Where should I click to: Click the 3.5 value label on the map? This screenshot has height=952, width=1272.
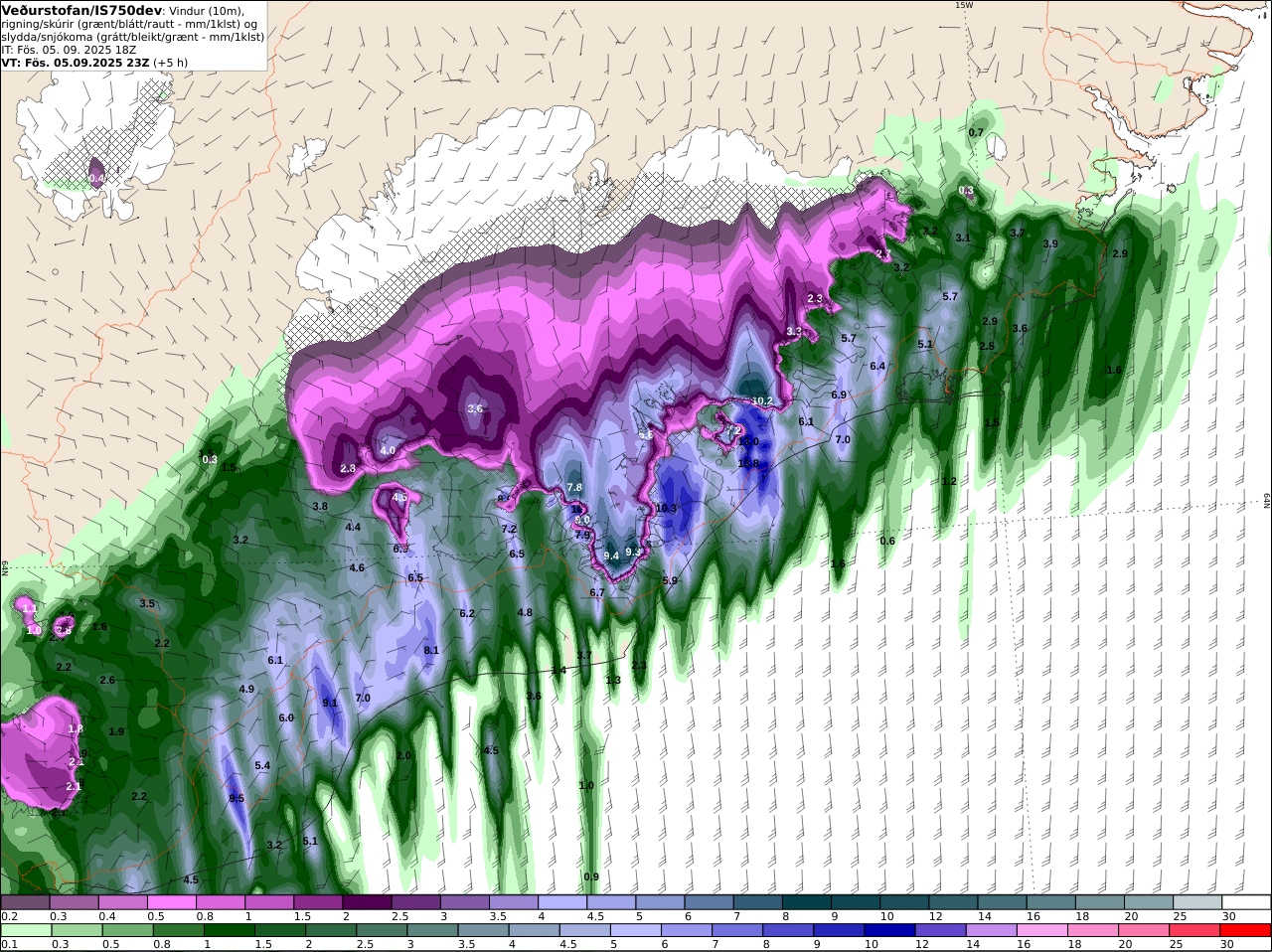pos(147,603)
